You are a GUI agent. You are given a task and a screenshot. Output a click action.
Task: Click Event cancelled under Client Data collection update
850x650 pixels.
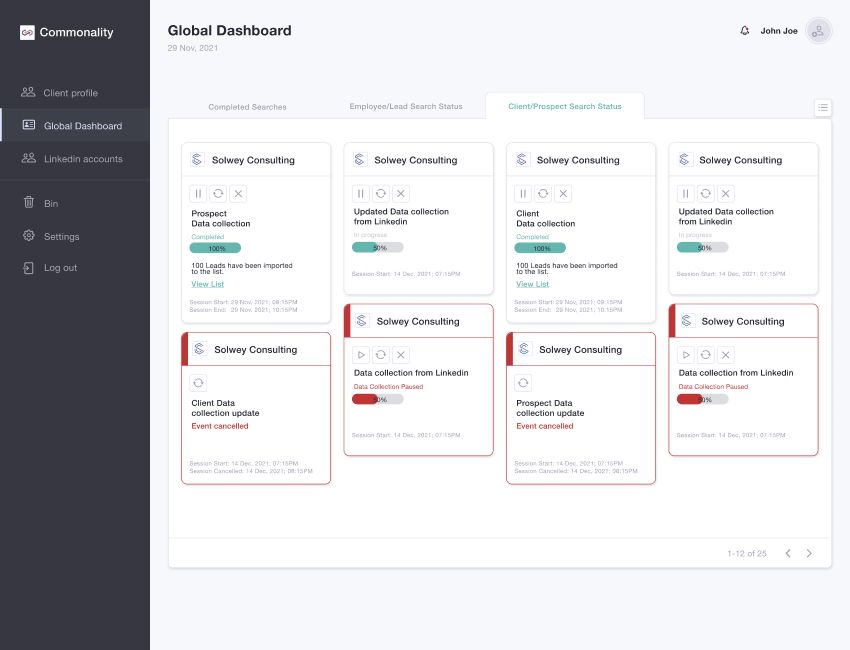point(220,426)
